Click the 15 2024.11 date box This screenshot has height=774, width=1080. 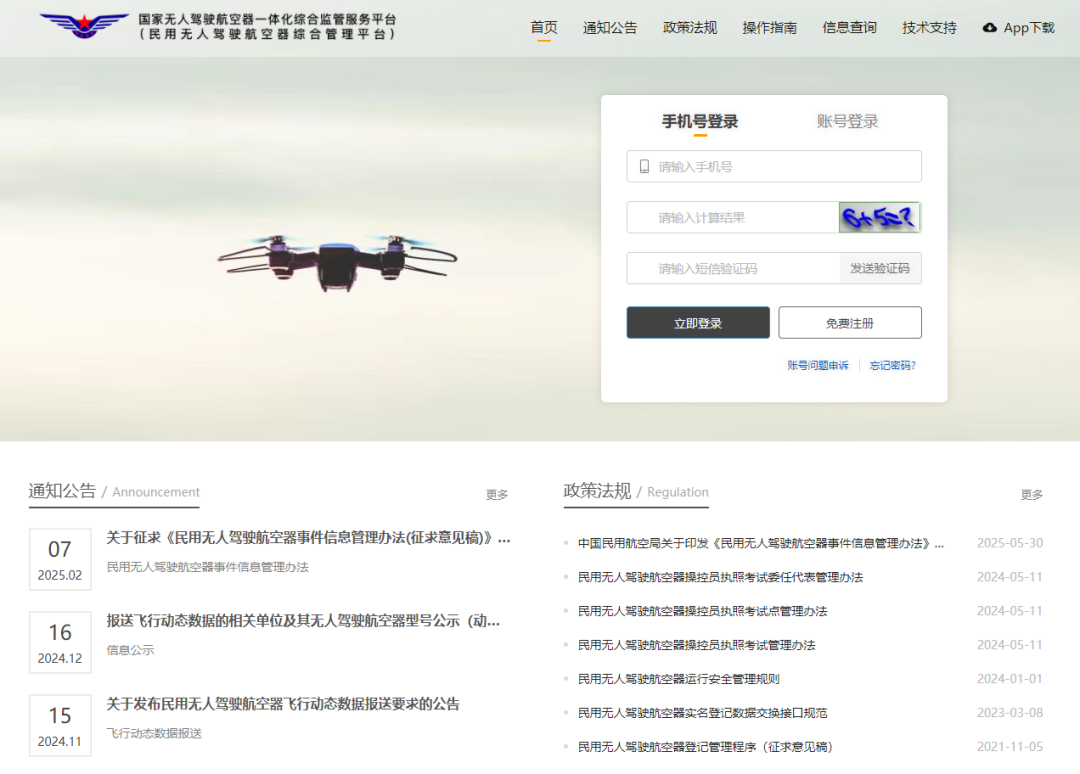tap(60, 726)
